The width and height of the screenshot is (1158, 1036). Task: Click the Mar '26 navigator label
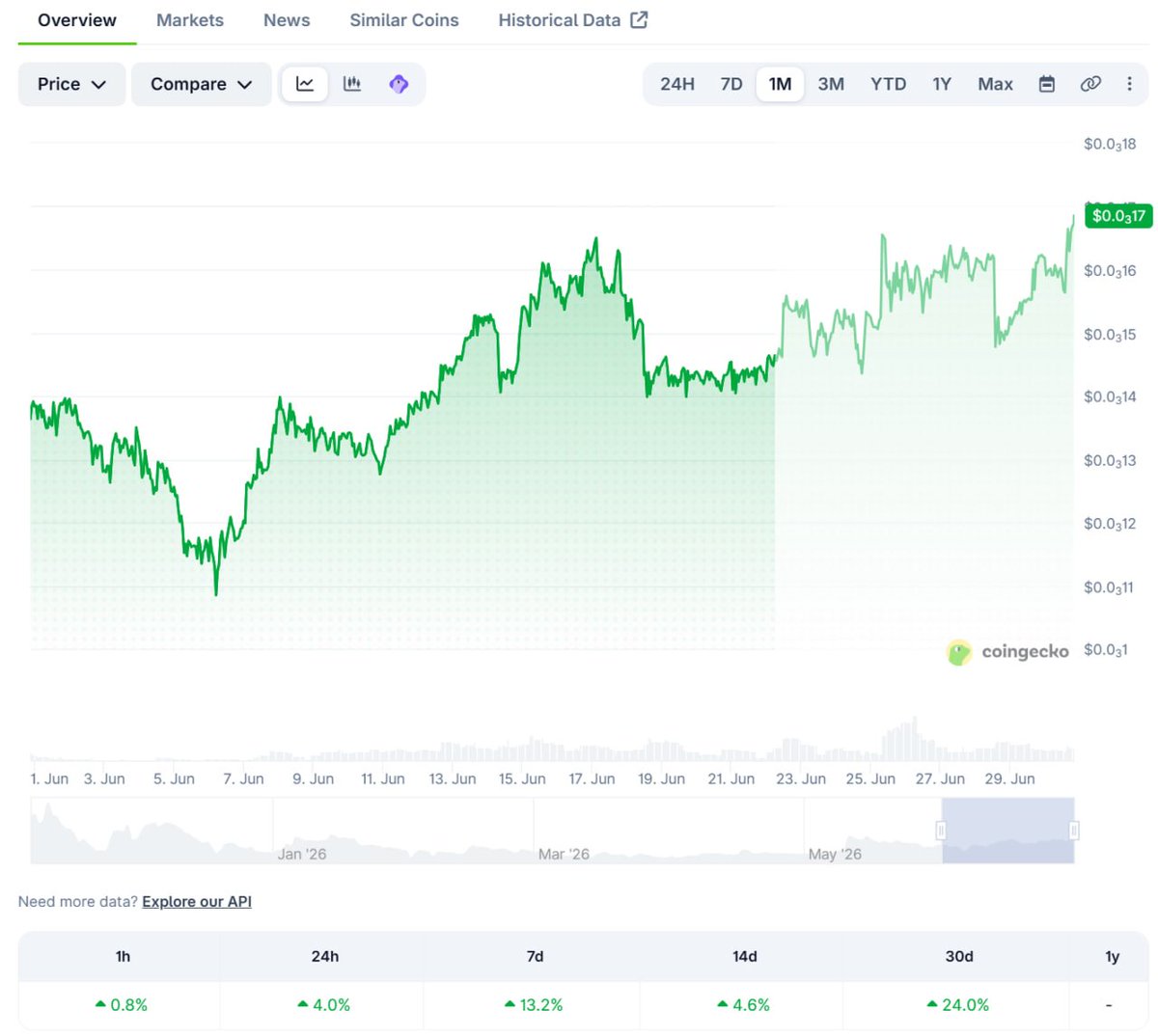click(x=564, y=855)
